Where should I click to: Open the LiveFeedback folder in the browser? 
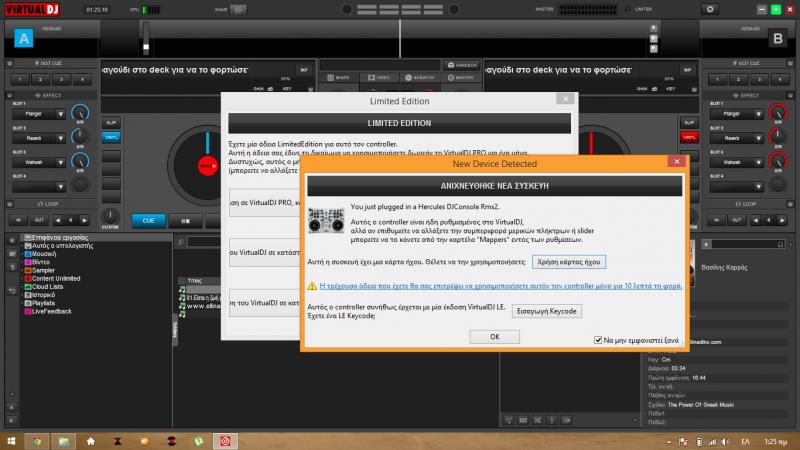click(x=52, y=311)
